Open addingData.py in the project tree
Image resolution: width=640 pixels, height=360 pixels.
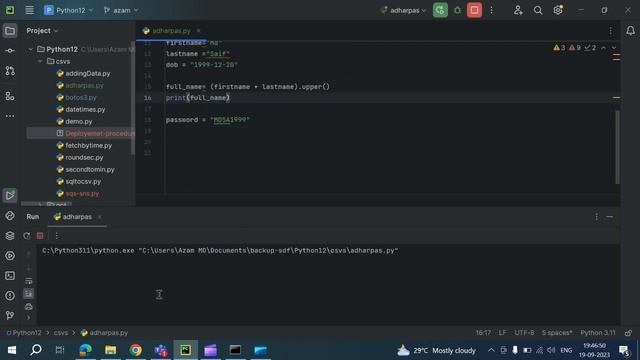pyautogui.click(x=83, y=73)
